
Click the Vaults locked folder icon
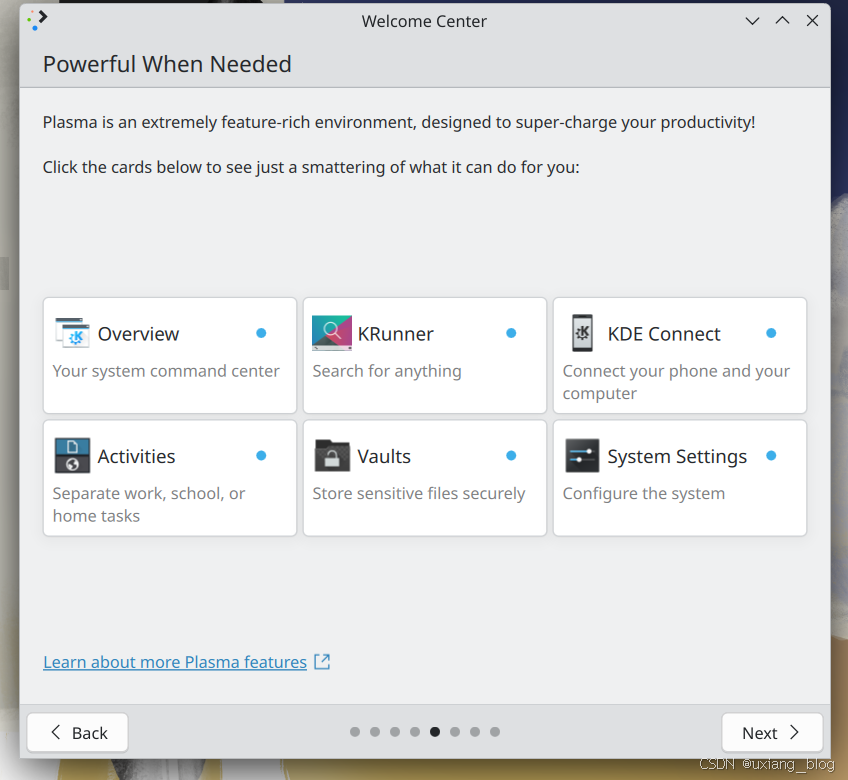pyautogui.click(x=332, y=455)
